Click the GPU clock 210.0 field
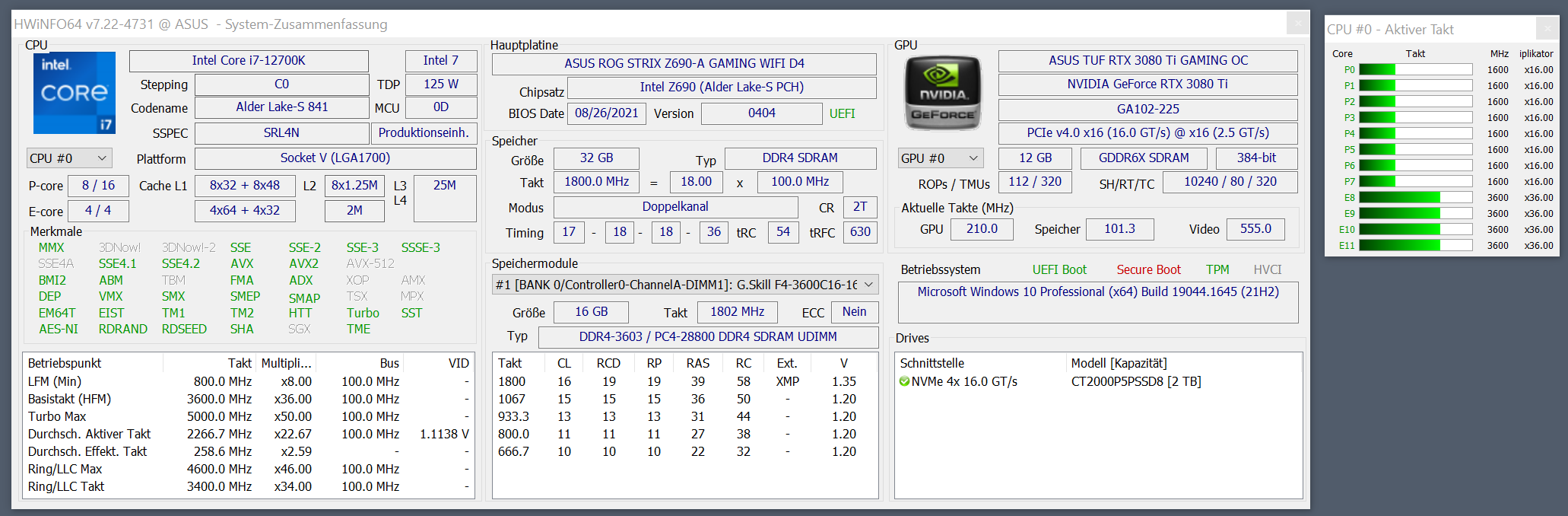The image size is (1568, 516). click(x=982, y=229)
